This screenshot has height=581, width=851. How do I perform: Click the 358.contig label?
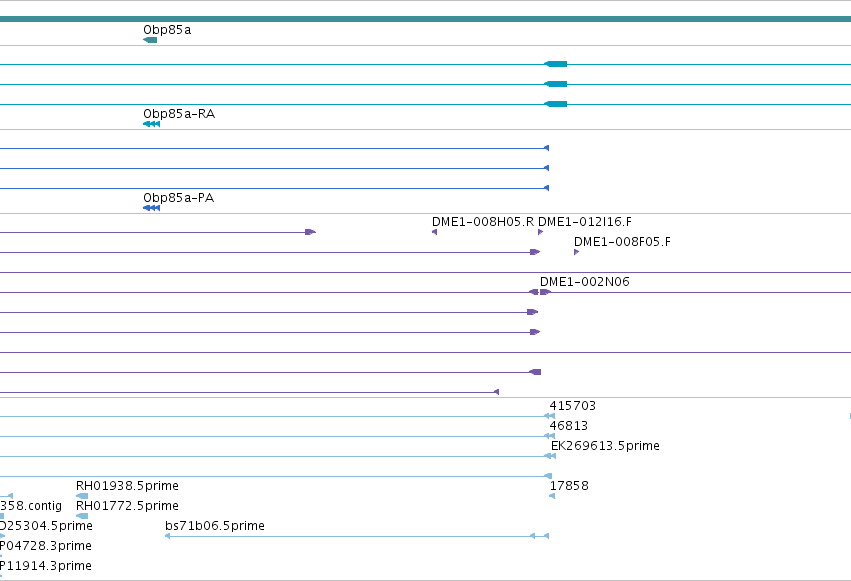31,506
